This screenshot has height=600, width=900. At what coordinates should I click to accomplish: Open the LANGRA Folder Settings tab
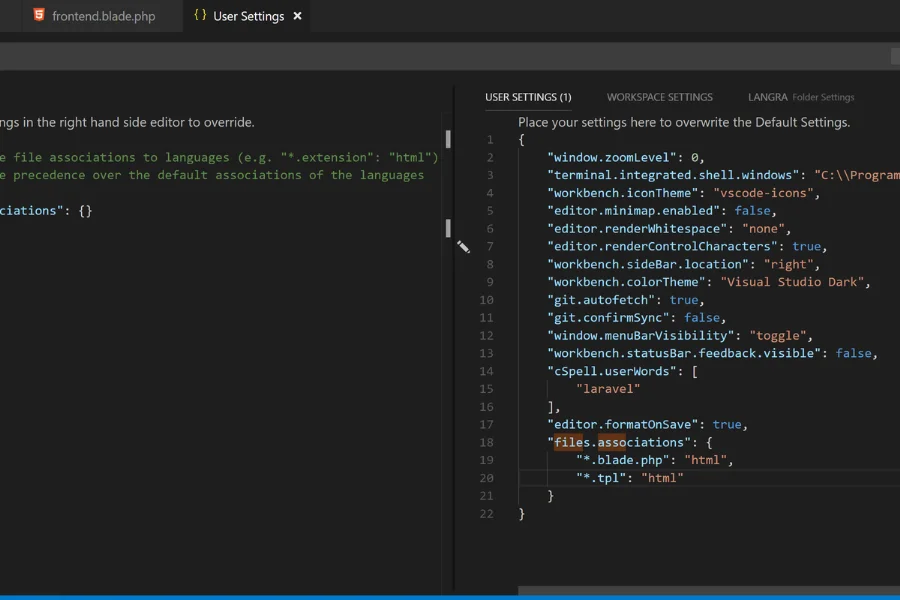800,97
